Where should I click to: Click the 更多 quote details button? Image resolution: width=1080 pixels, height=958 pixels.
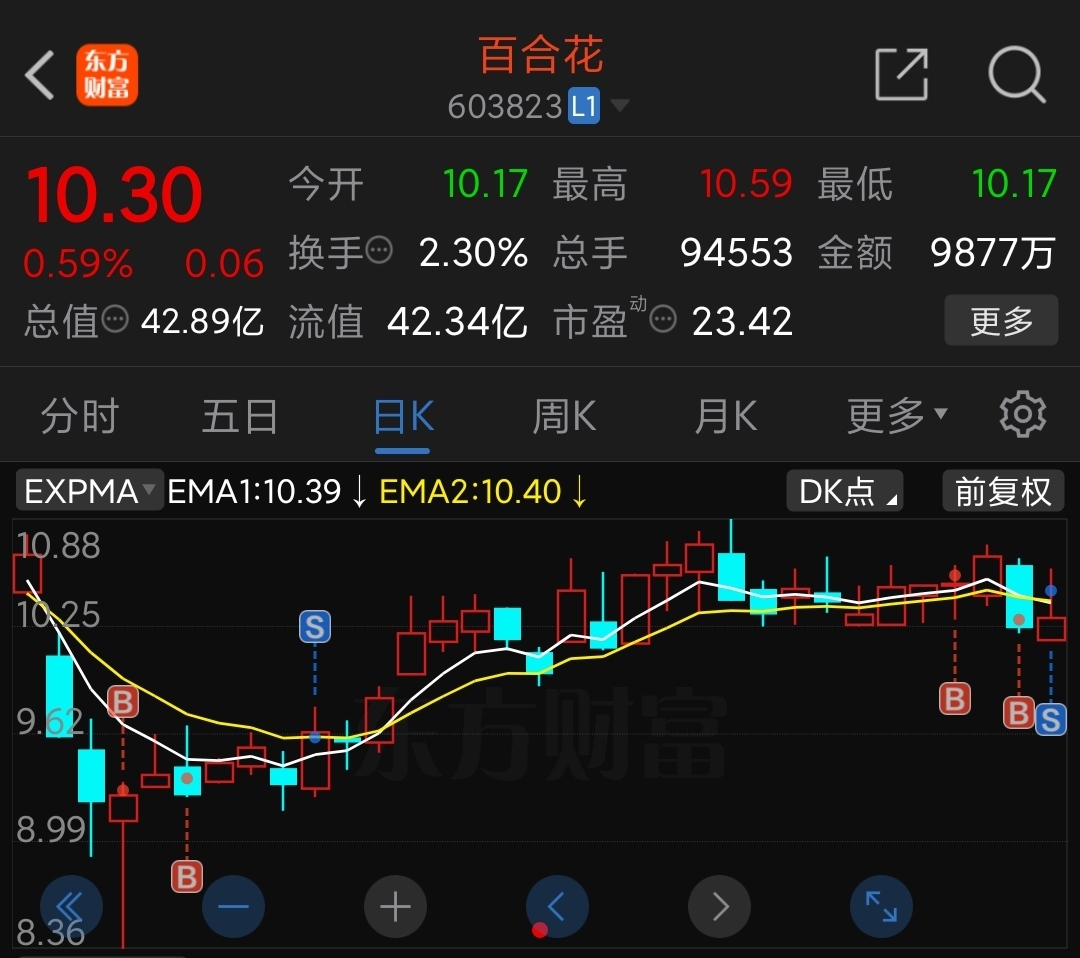[1001, 320]
